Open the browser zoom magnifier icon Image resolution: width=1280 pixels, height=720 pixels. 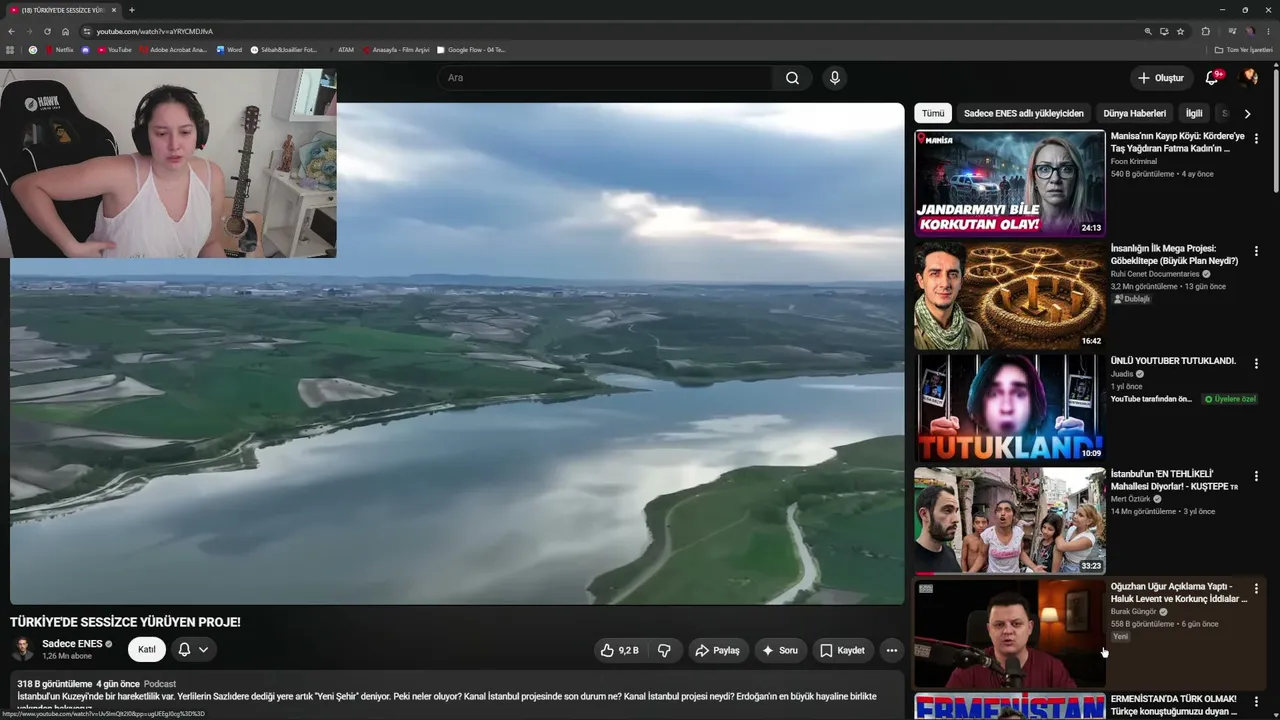click(x=1147, y=31)
